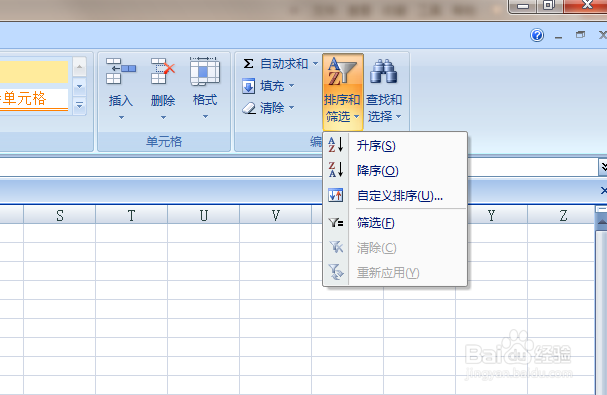
Task: Click the Find & Select binoculars icon
Action: pos(384,71)
